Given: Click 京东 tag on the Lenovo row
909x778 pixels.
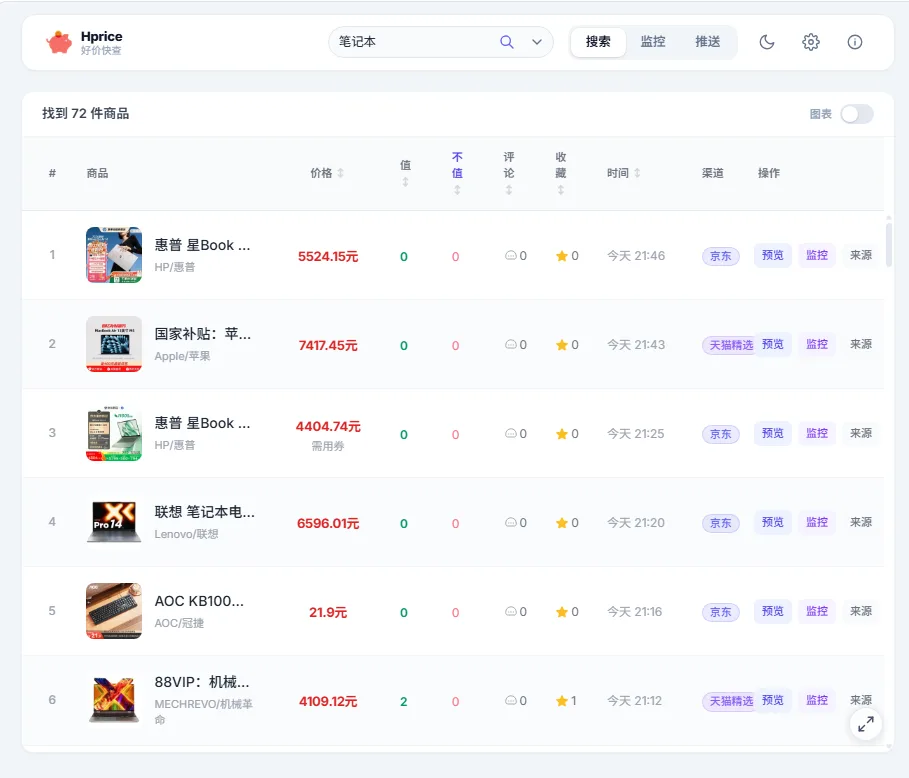Looking at the screenshot, I should 721,523.
